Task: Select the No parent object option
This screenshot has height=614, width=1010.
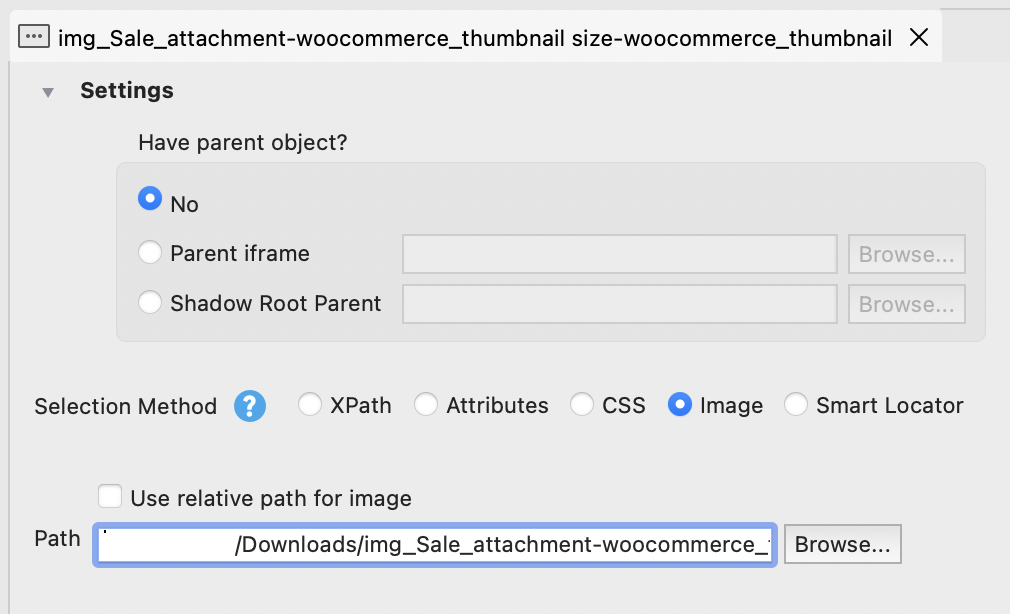Action: tap(150, 199)
